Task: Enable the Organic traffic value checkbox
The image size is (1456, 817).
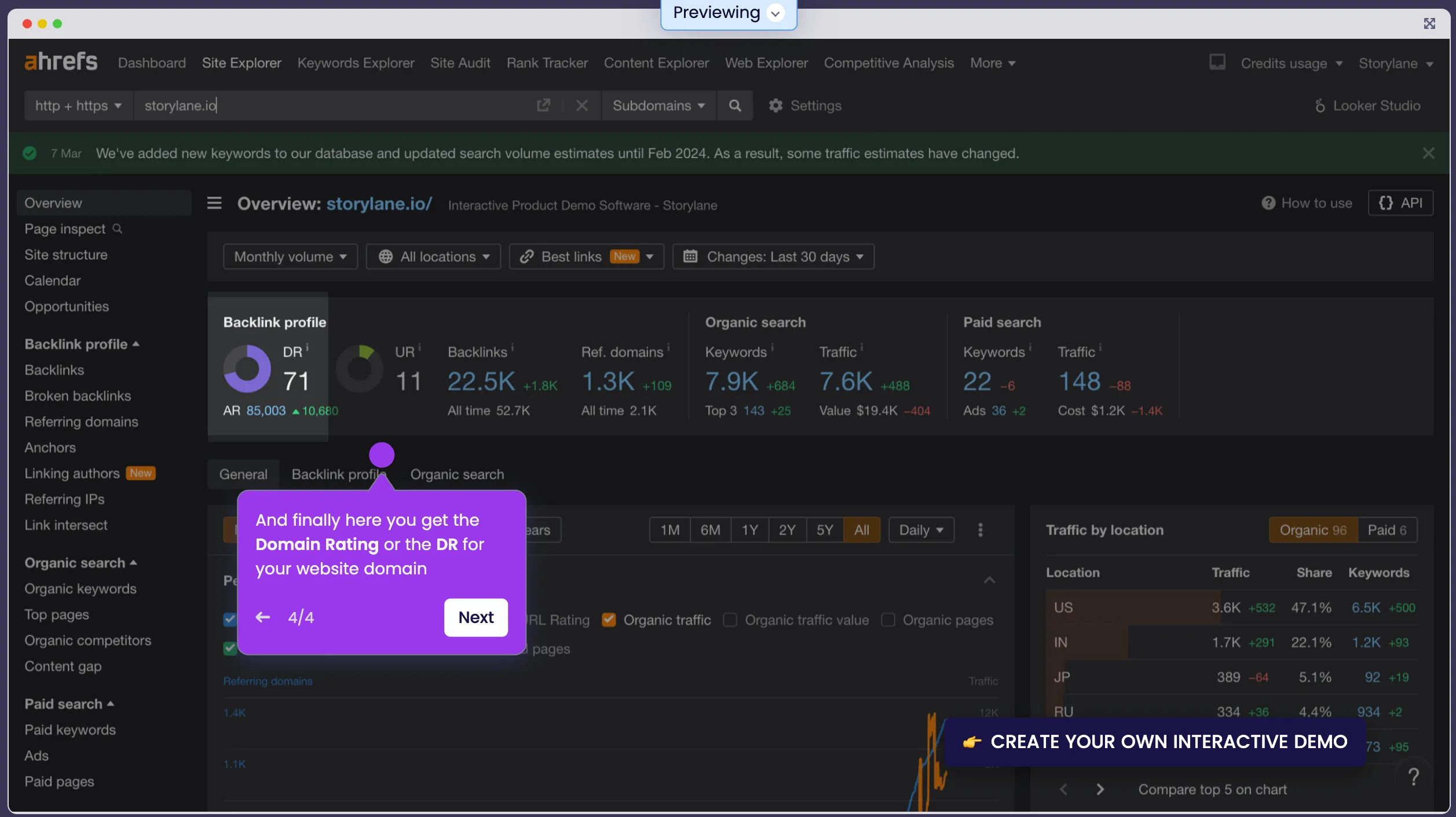Action: click(730, 620)
